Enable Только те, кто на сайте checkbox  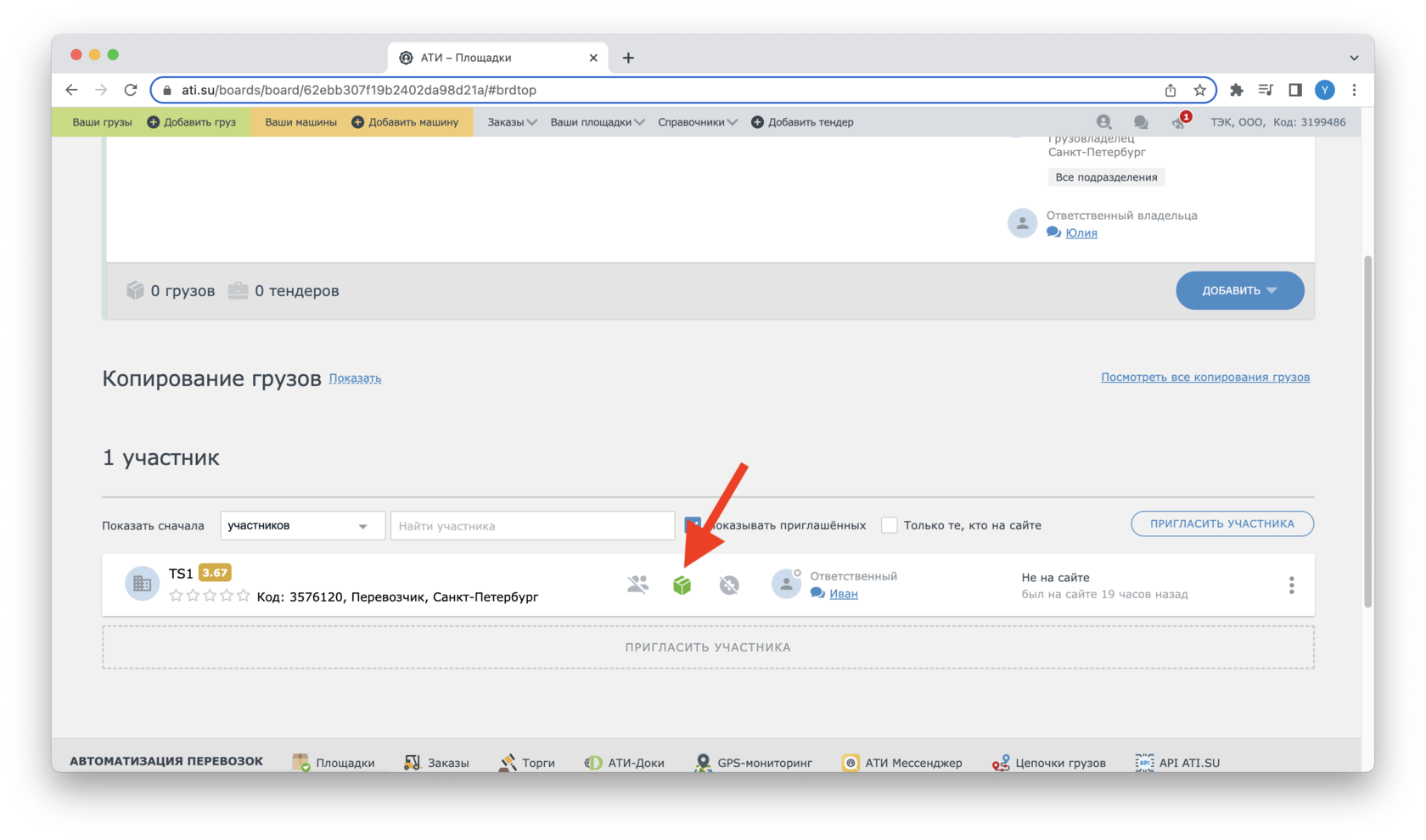point(889,525)
